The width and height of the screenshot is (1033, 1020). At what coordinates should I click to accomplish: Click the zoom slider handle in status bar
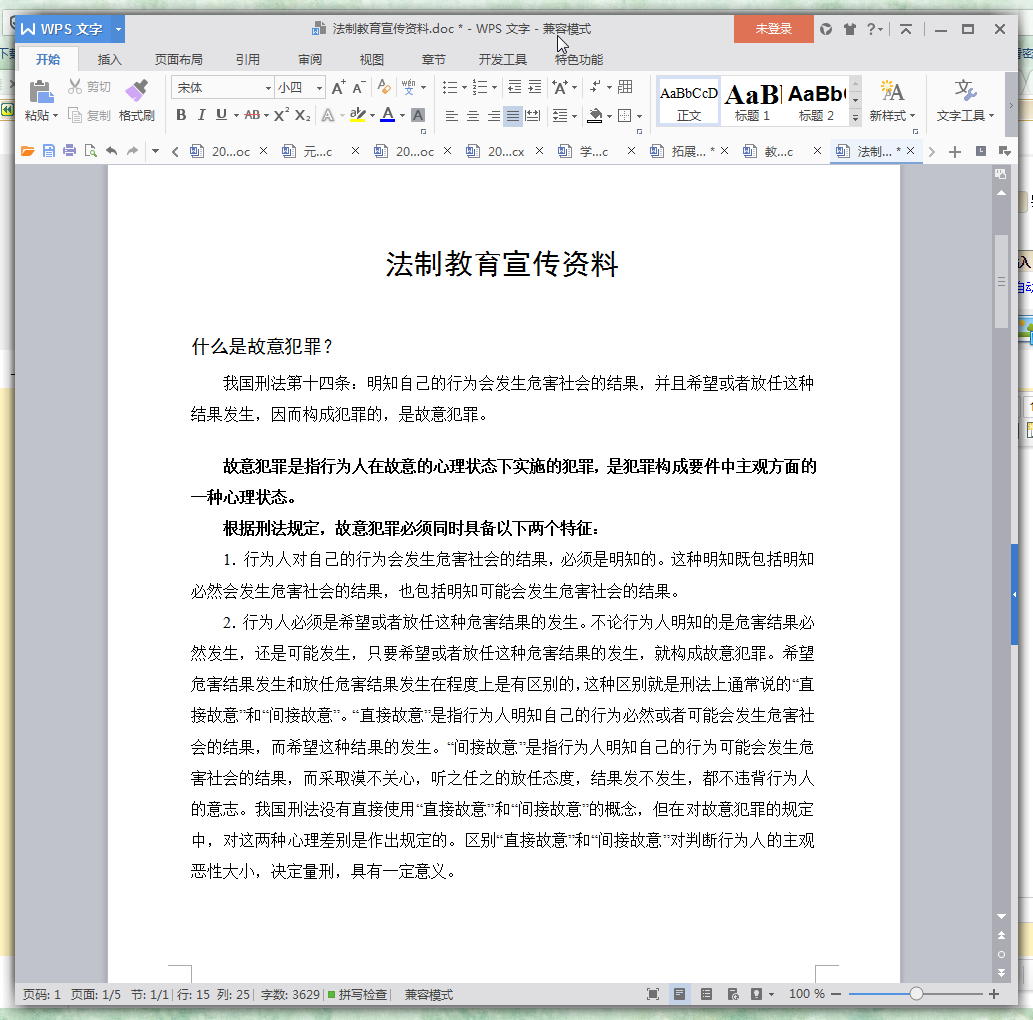[916, 994]
